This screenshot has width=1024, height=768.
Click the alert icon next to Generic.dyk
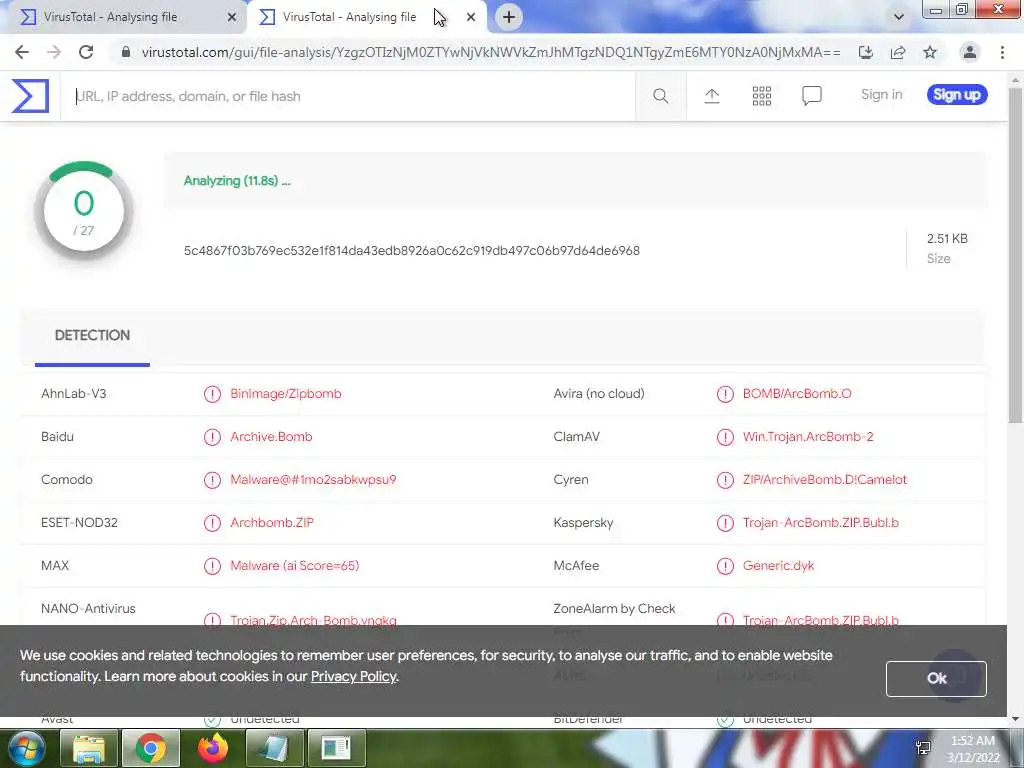click(725, 566)
